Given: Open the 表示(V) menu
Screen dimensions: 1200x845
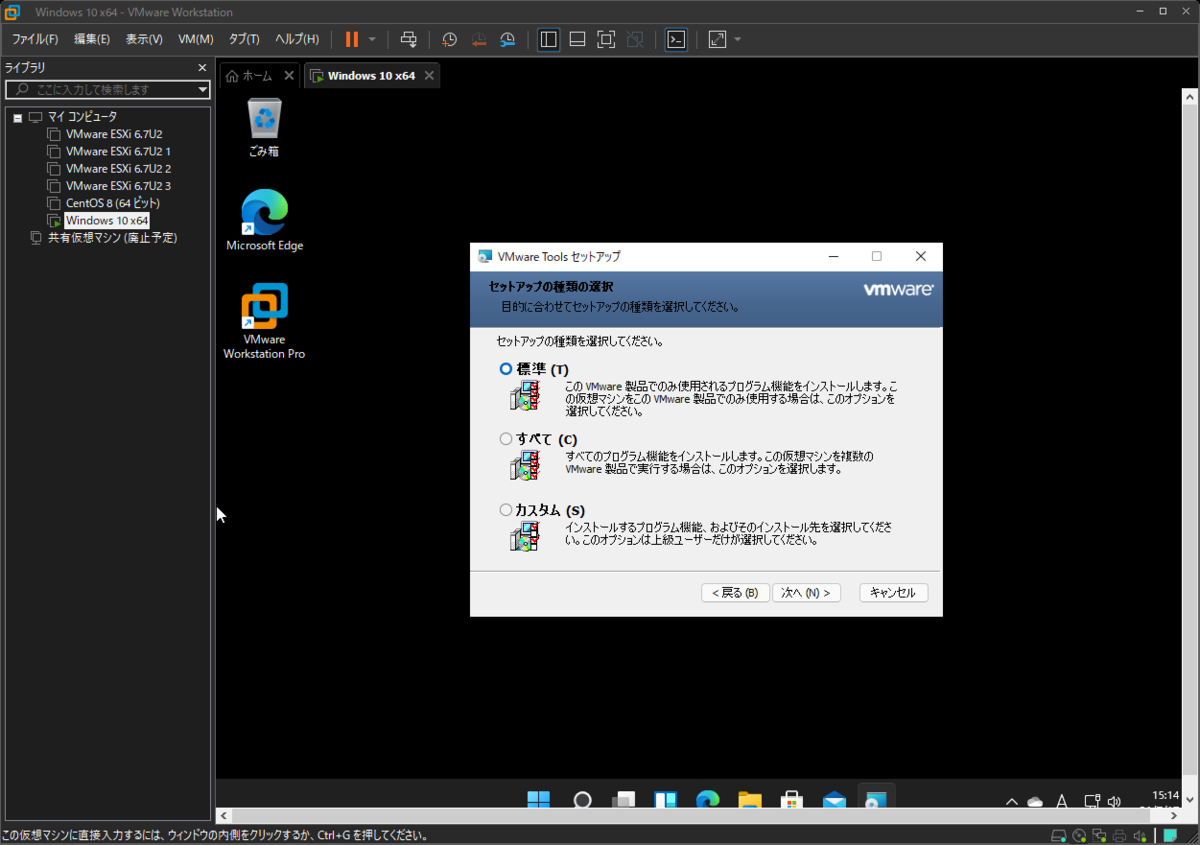Looking at the screenshot, I should 144,39.
